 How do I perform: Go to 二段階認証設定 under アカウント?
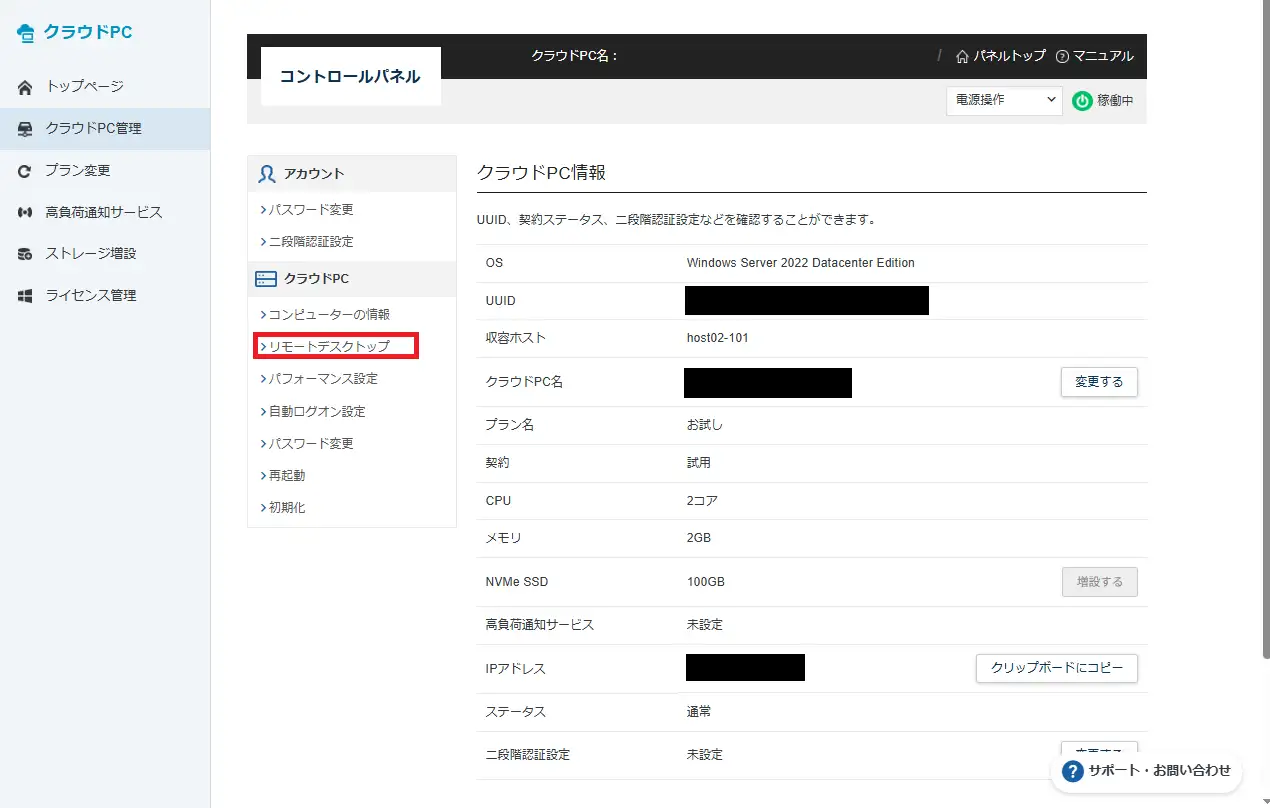click(310, 241)
